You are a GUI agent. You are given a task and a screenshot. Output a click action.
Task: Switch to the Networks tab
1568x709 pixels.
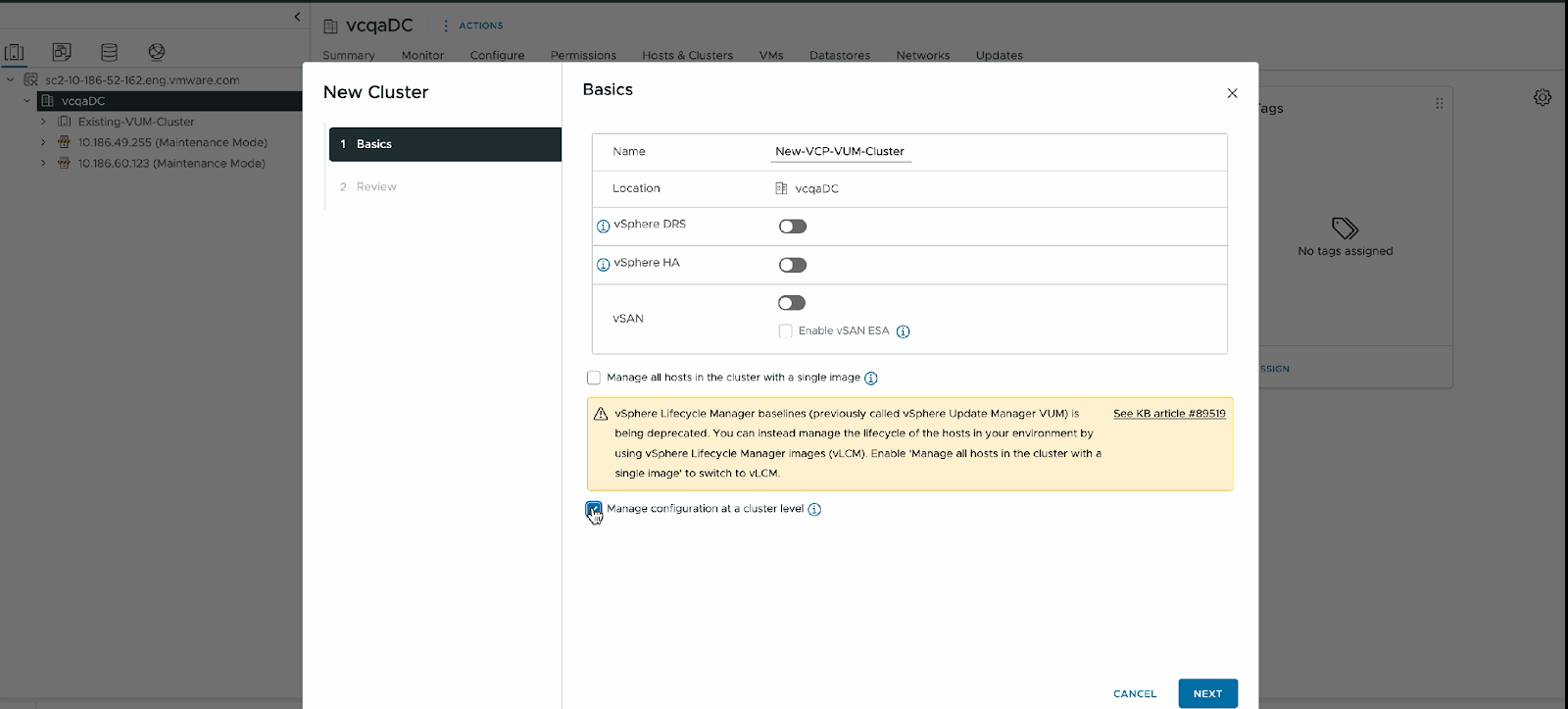[923, 55]
